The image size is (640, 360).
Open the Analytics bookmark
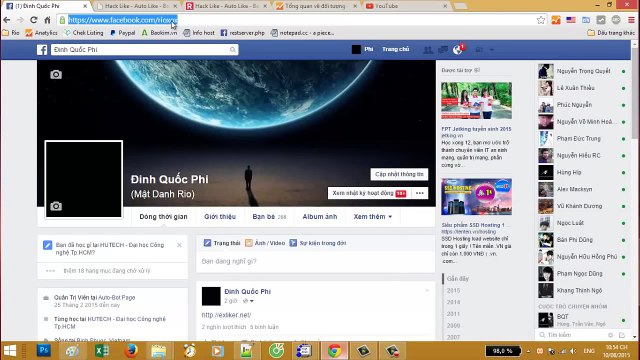[41, 33]
